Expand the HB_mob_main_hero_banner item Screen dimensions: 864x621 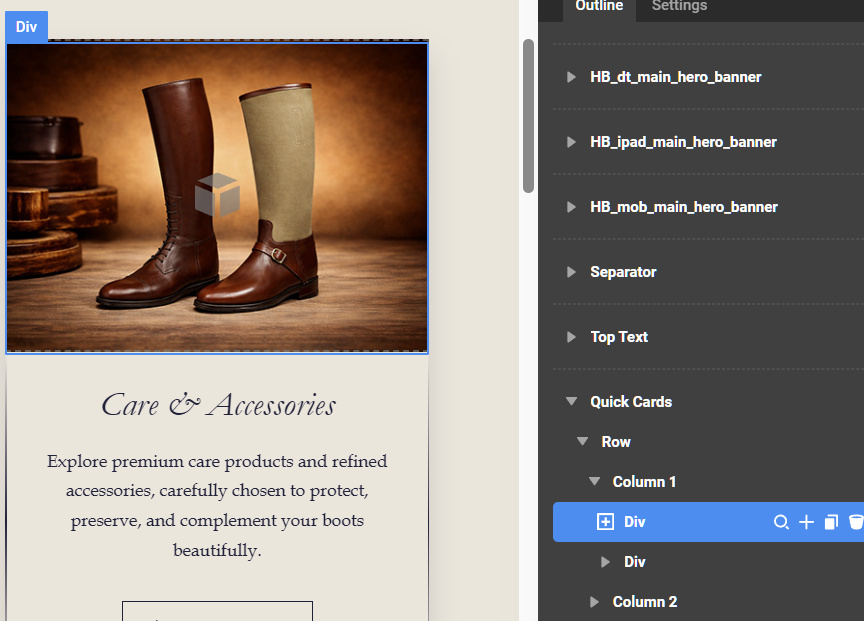tap(571, 207)
